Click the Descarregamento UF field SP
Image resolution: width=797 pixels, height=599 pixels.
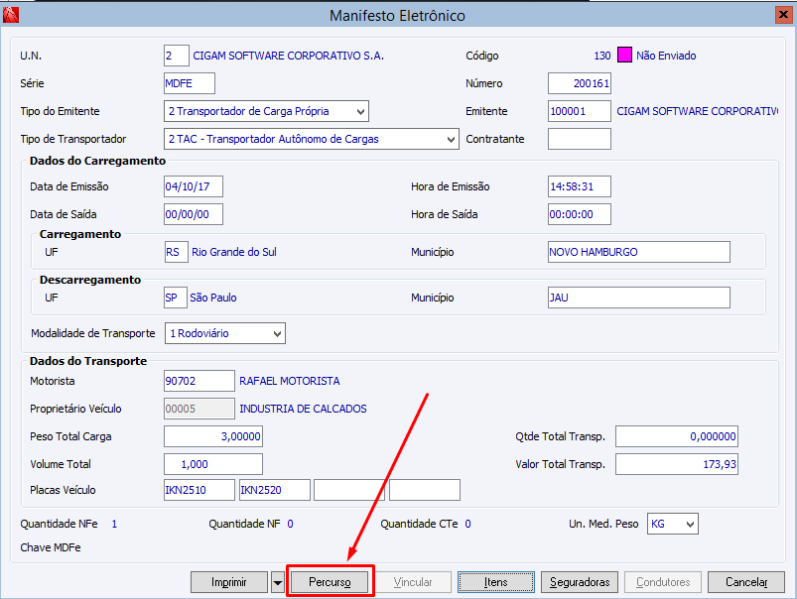click(x=176, y=297)
